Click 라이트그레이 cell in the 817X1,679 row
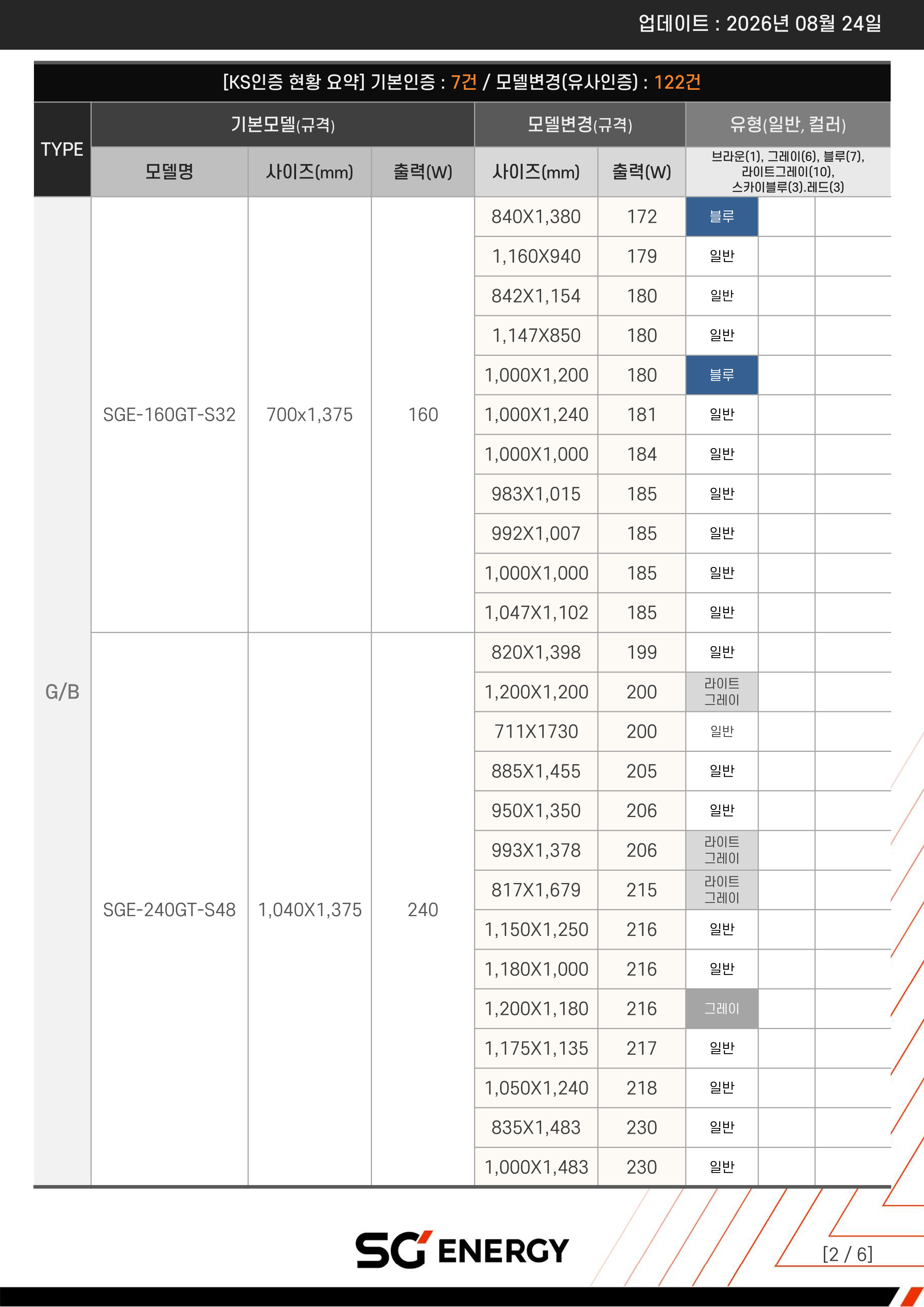 (722, 890)
